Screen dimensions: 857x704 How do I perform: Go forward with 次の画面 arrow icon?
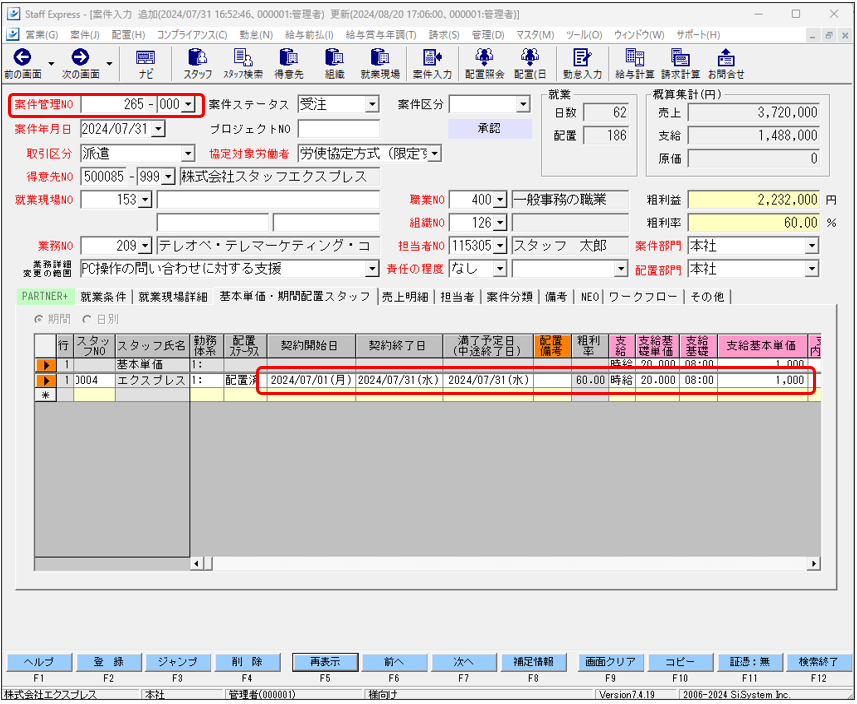point(80,57)
